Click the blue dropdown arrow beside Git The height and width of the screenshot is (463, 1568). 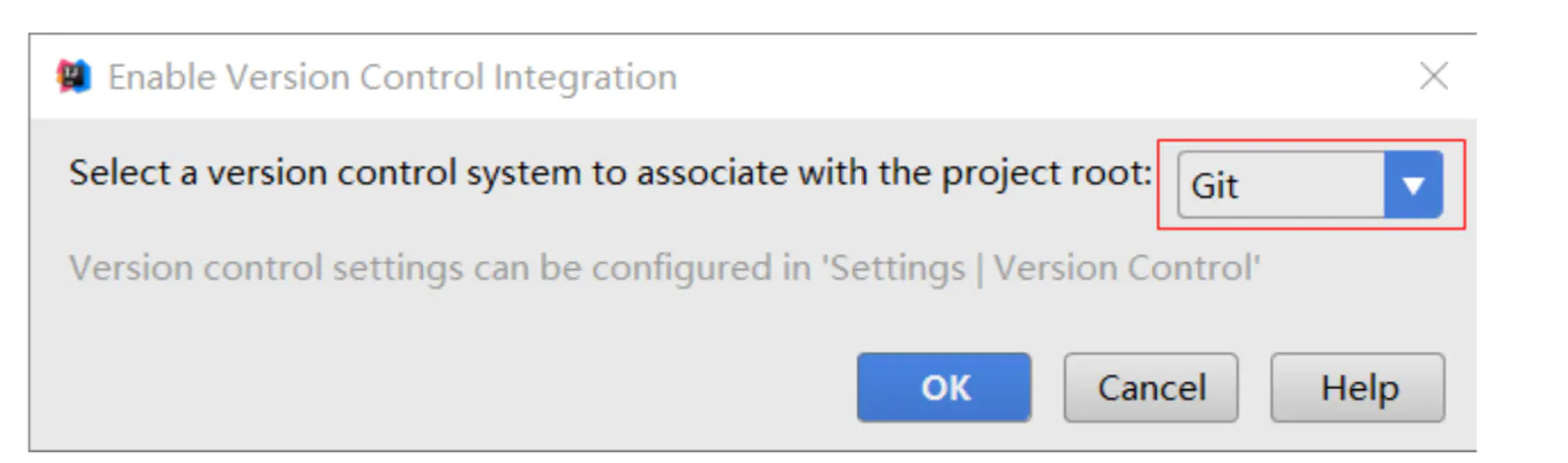(1413, 184)
